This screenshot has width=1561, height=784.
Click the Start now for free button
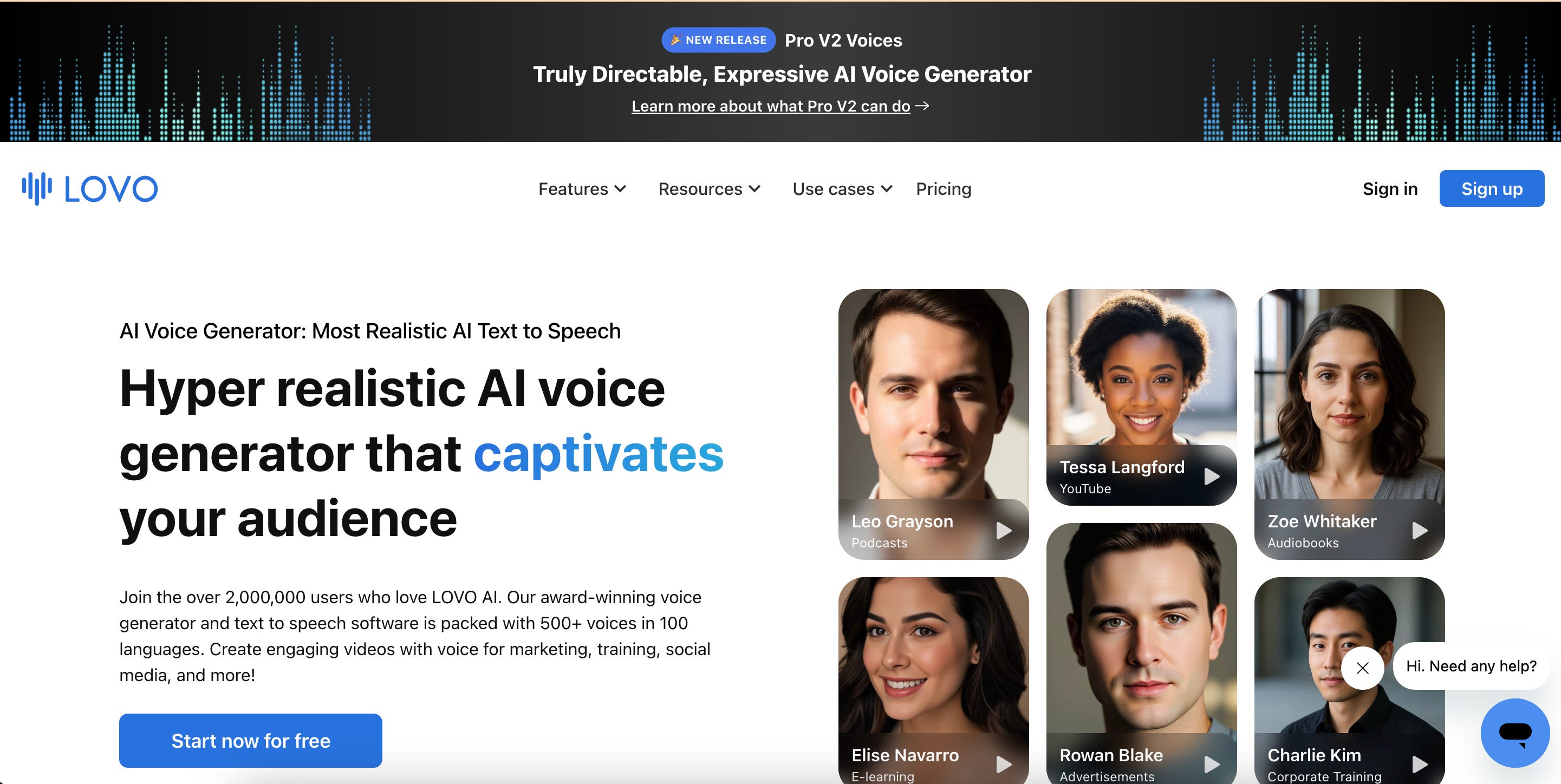[250, 740]
